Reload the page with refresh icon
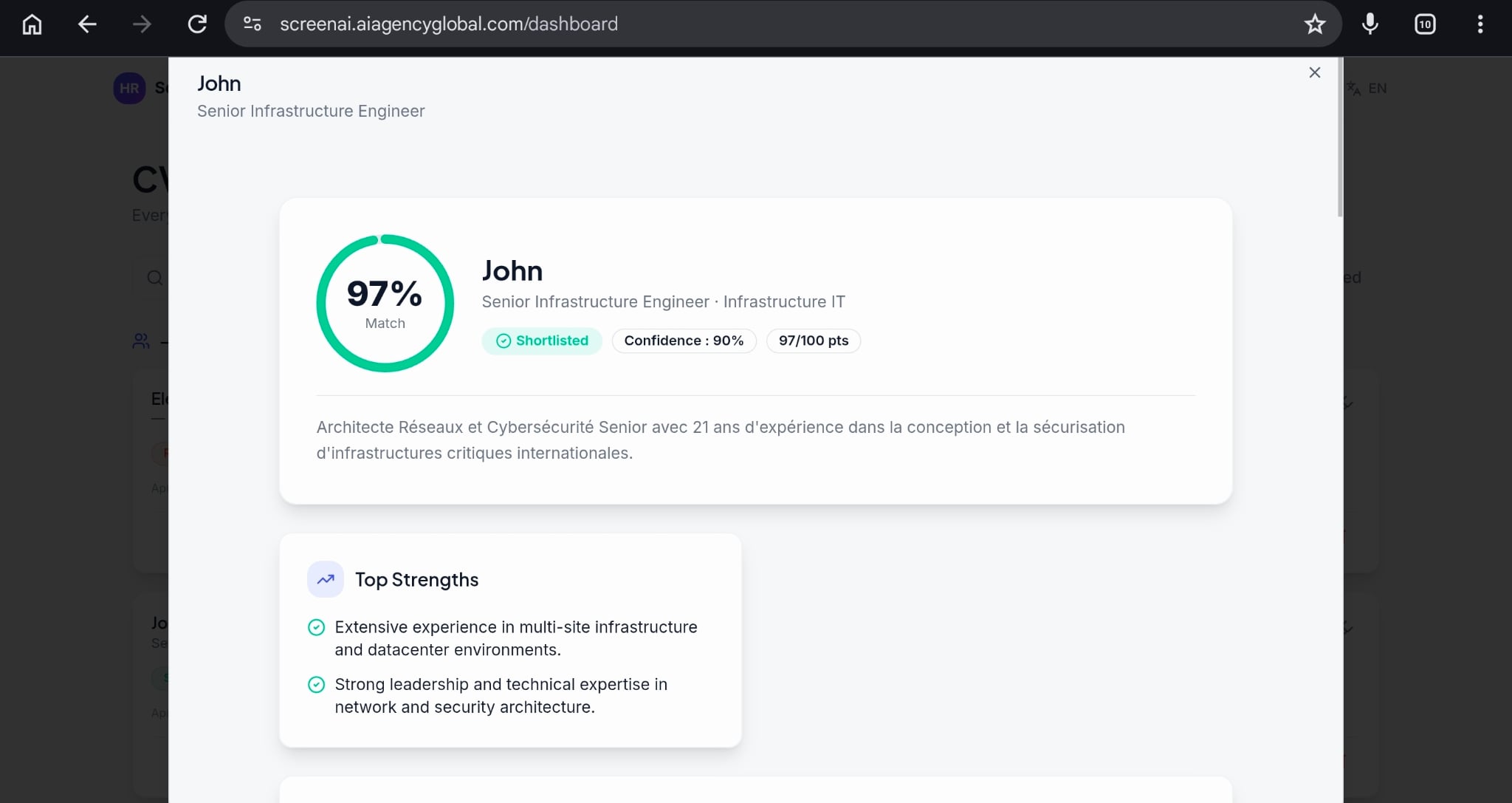This screenshot has width=1512, height=803. [x=197, y=24]
